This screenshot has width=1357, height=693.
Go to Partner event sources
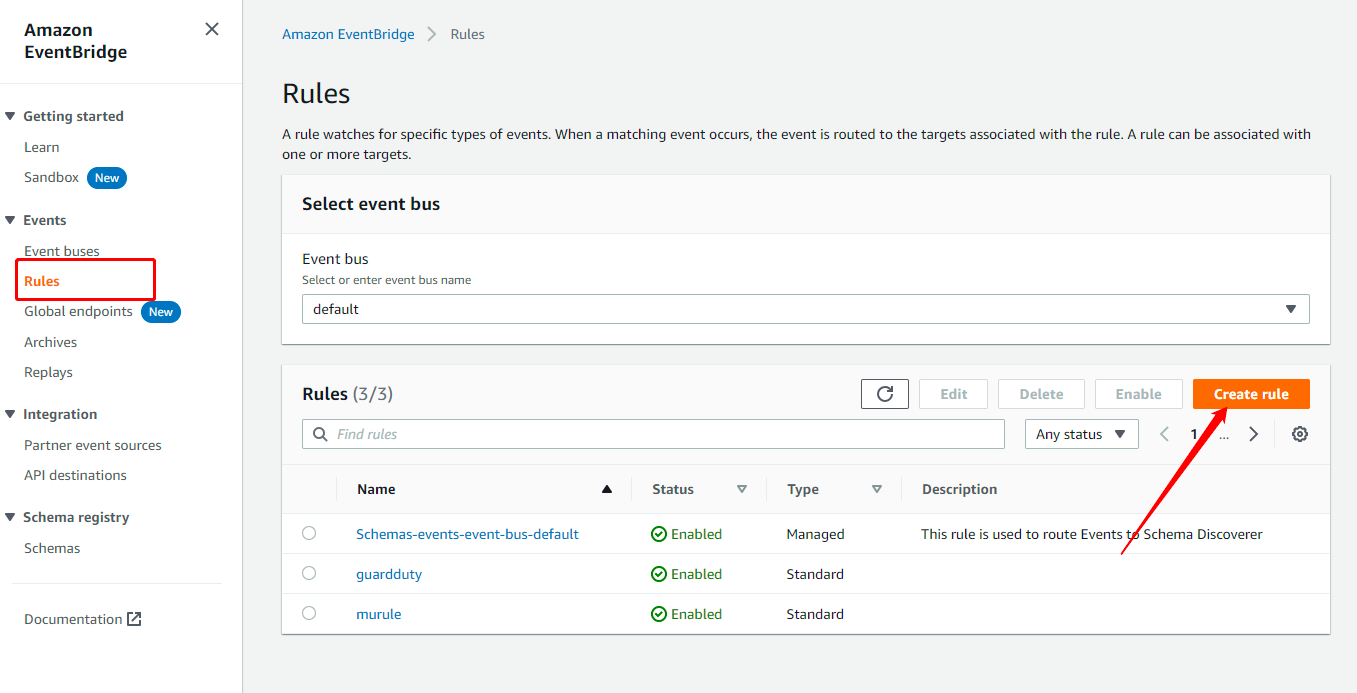tap(93, 445)
